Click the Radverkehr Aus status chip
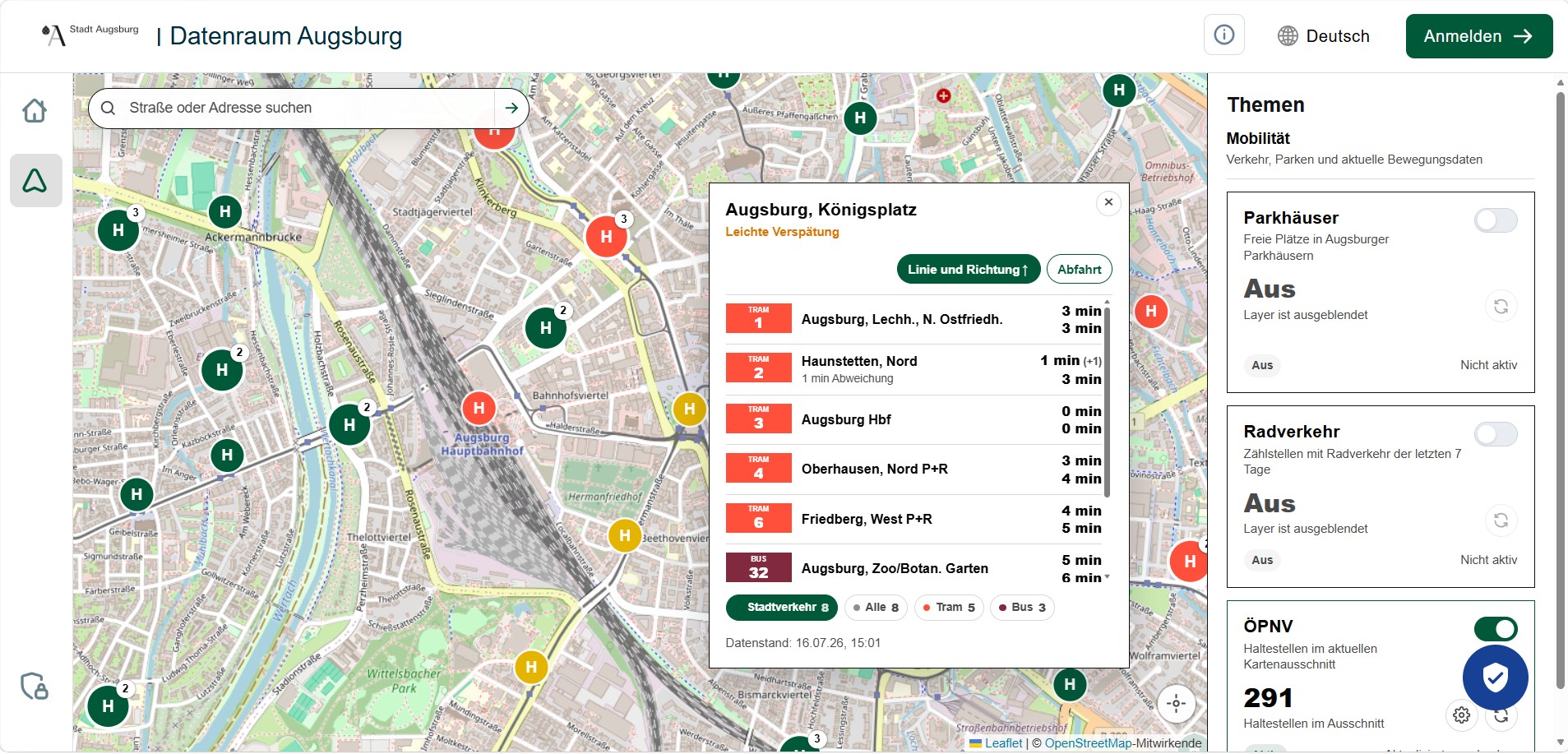This screenshot has width=1568, height=754. tap(1262, 560)
